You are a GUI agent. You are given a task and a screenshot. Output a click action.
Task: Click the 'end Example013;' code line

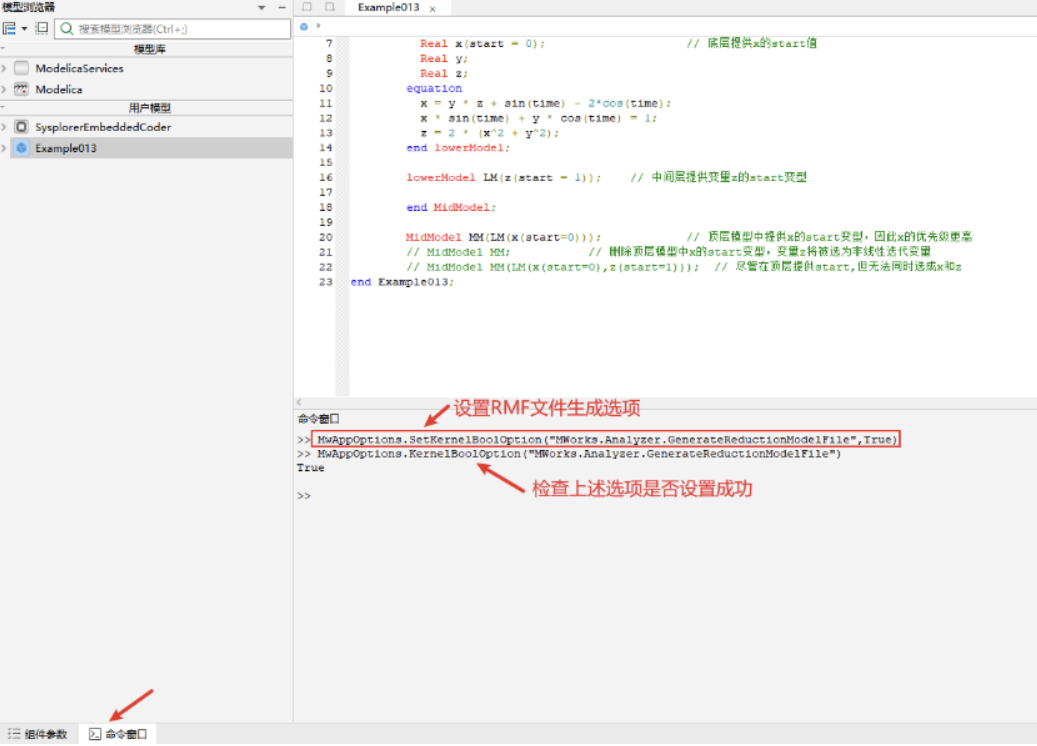coord(402,282)
